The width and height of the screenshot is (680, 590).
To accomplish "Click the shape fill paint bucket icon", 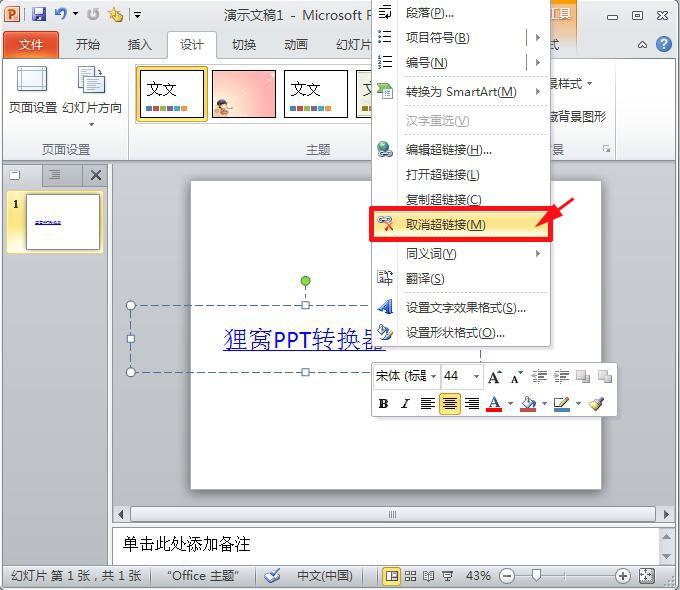I will 528,403.
